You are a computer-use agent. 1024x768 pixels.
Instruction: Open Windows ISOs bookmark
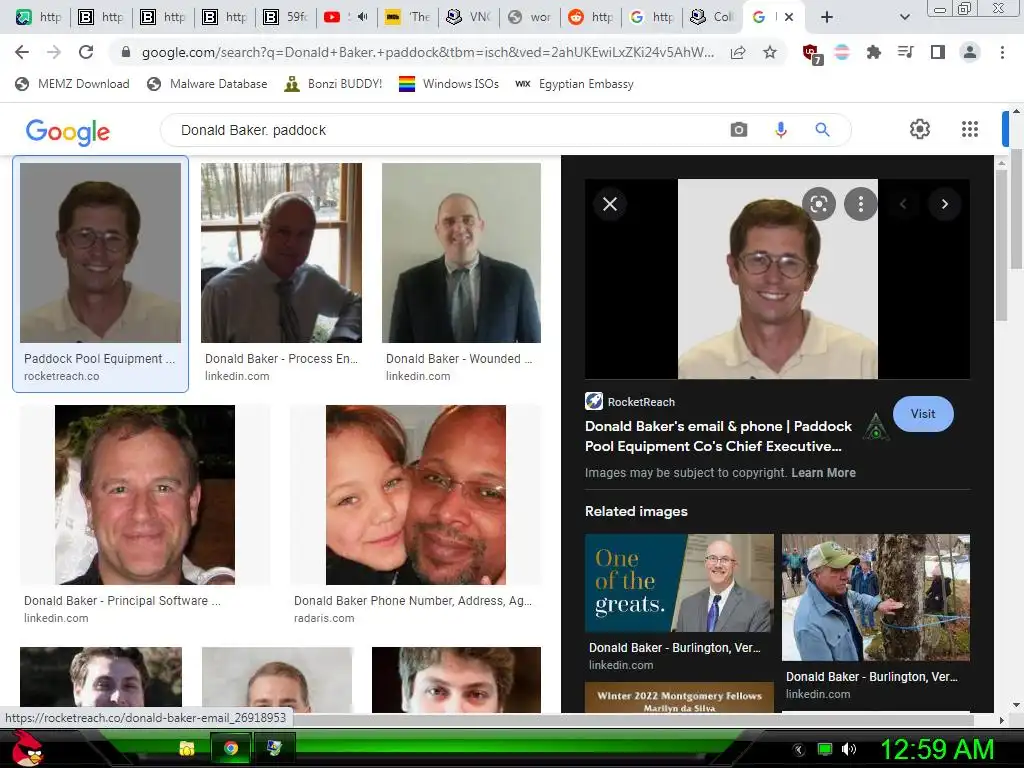[449, 84]
